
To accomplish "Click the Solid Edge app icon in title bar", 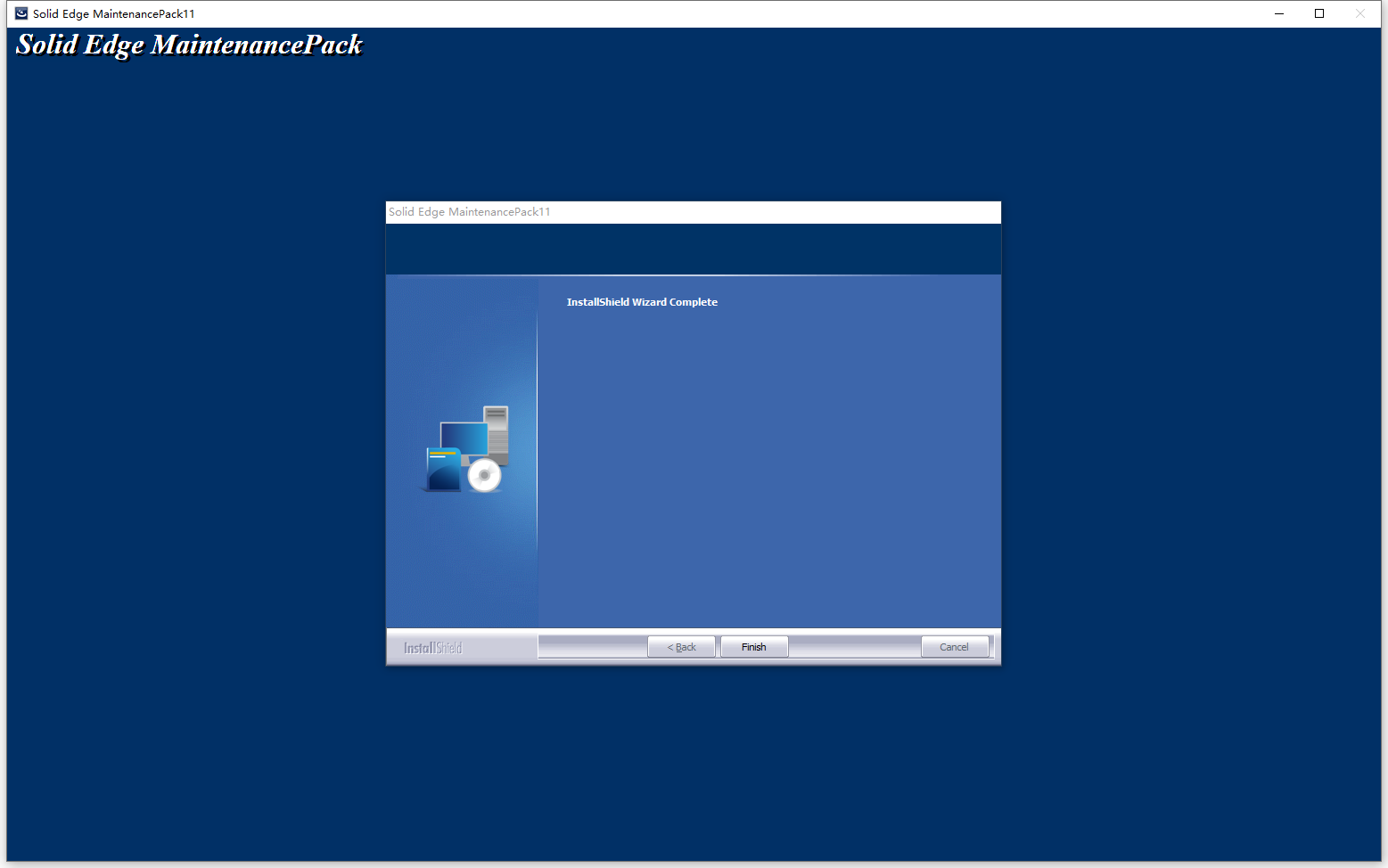I will pos(21,13).
